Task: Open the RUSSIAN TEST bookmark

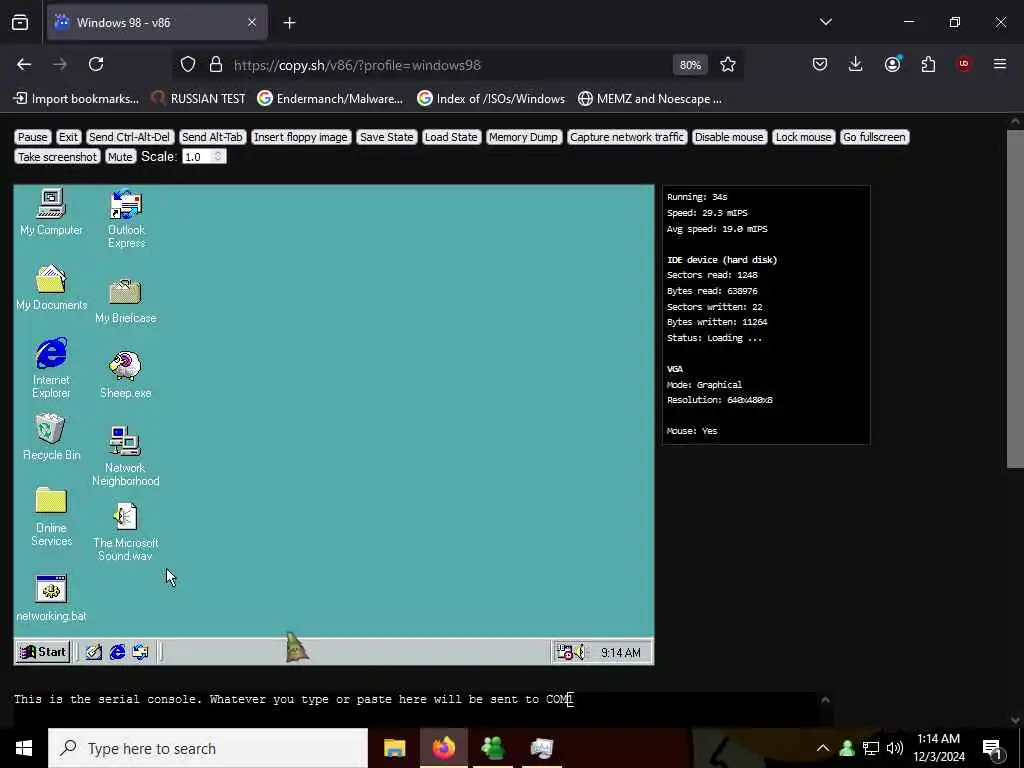Action: pos(199,99)
